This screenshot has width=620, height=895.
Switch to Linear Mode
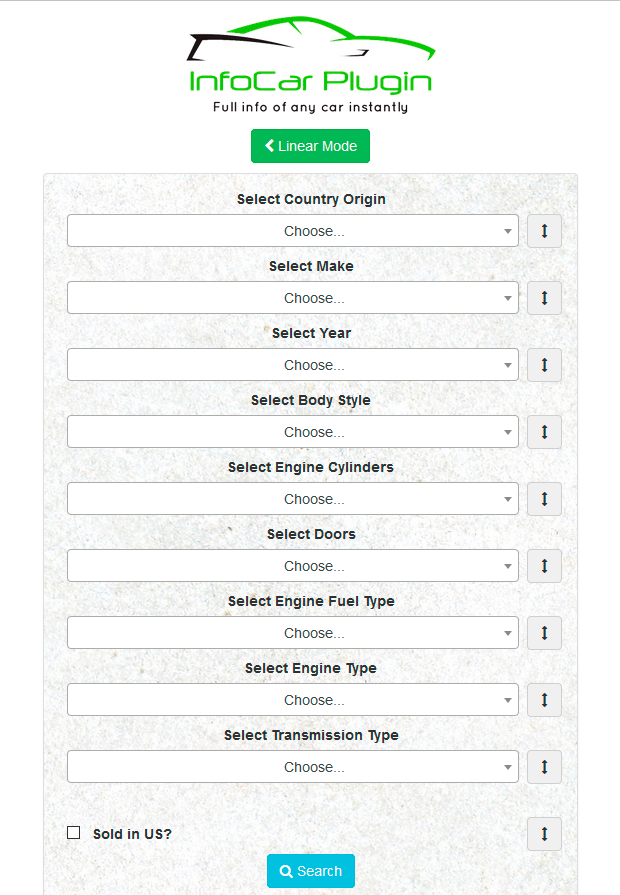point(310,146)
